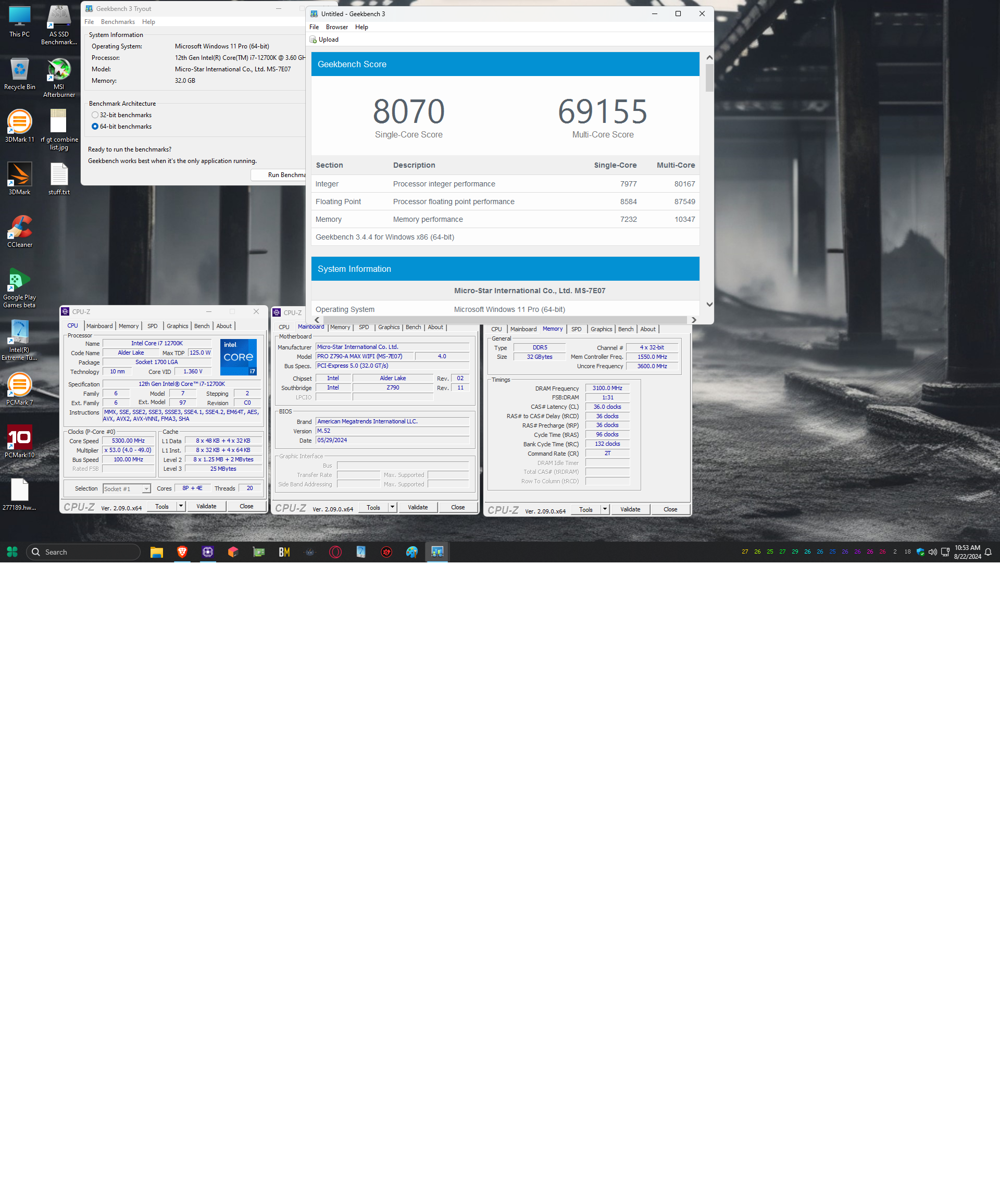This screenshot has width=1000, height=1204.
Task: Open the network status tray icon
Action: pyautogui.click(x=945, y=551)
